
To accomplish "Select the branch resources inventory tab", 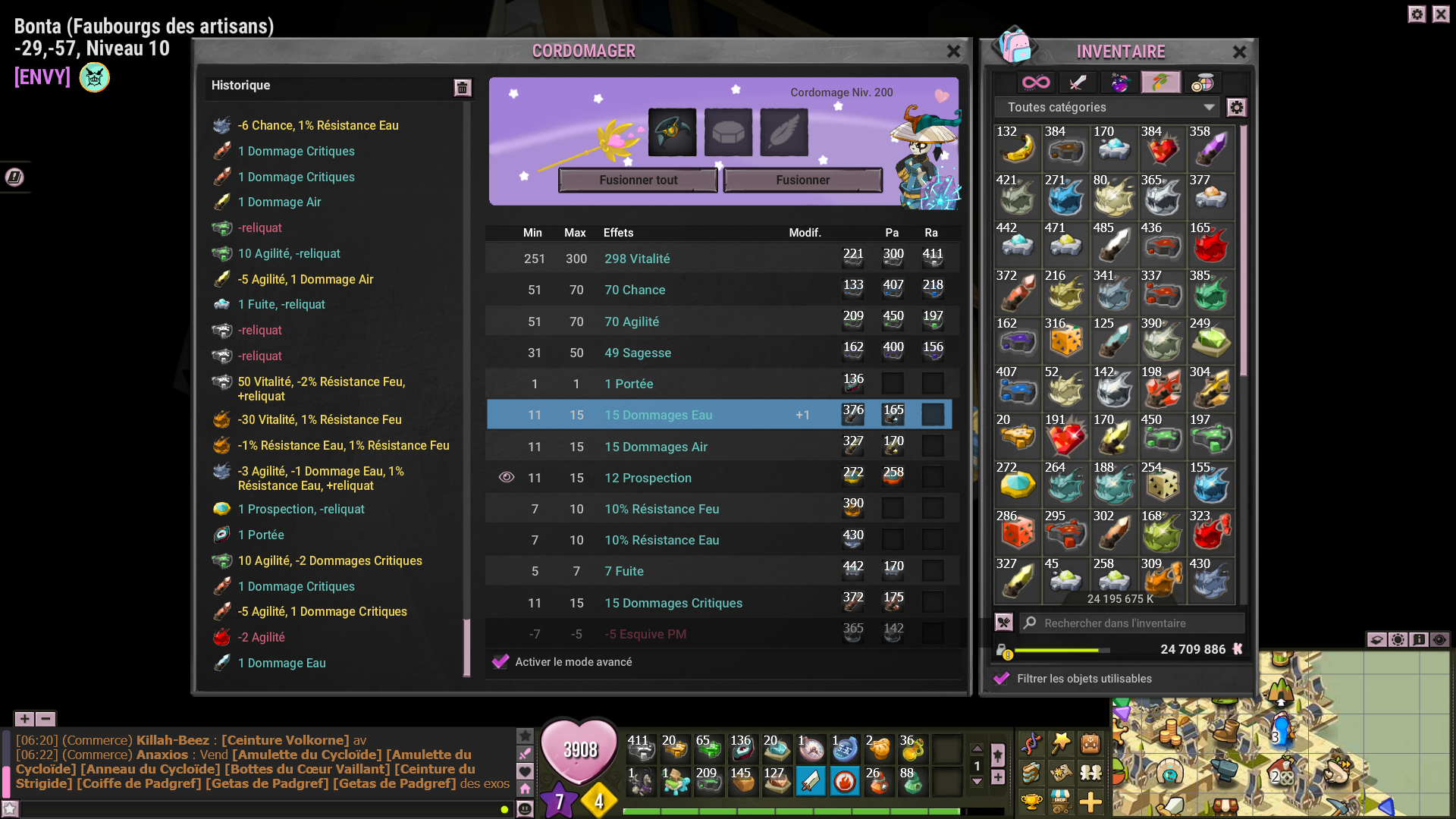I will (1161, 82).
